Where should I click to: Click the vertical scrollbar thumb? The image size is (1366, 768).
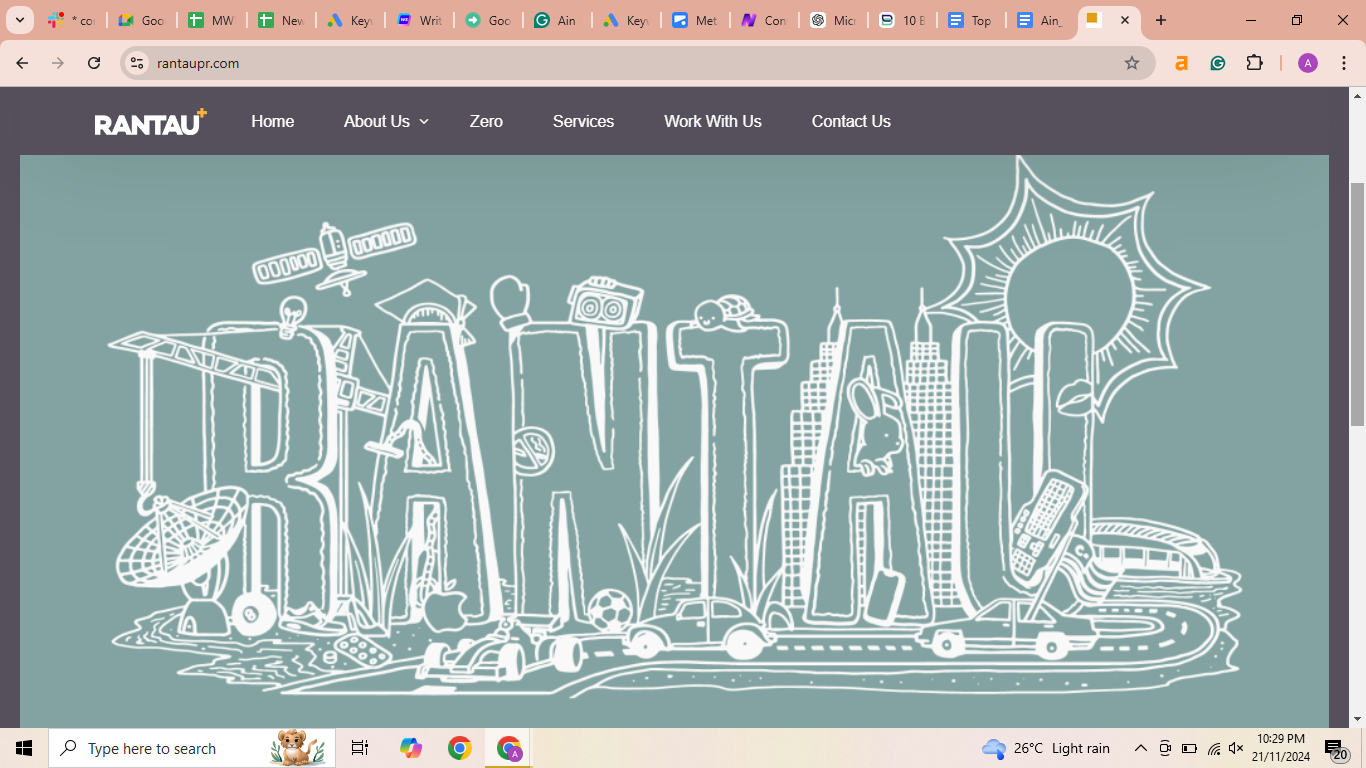click(x=1357, y=305)
